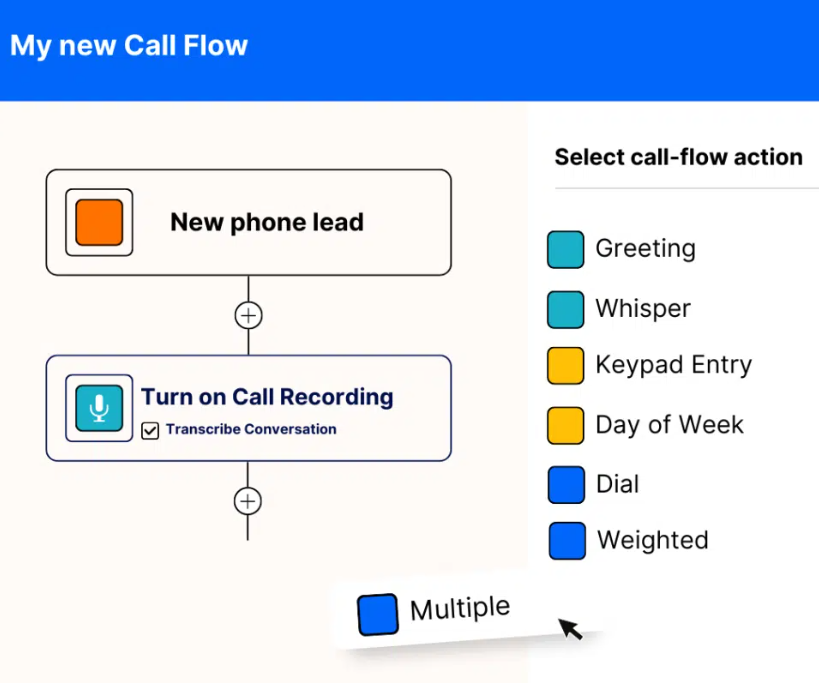The image size is (819, 683).
Task: Select the Greeting menu entry label
Action: [x=645, y=249]
